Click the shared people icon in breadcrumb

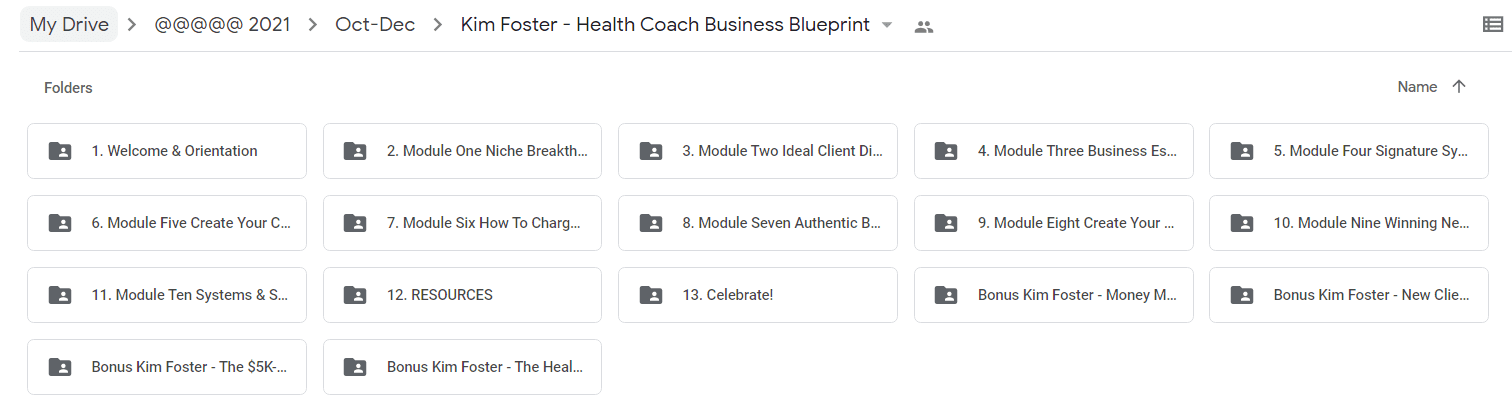[924, 27]
